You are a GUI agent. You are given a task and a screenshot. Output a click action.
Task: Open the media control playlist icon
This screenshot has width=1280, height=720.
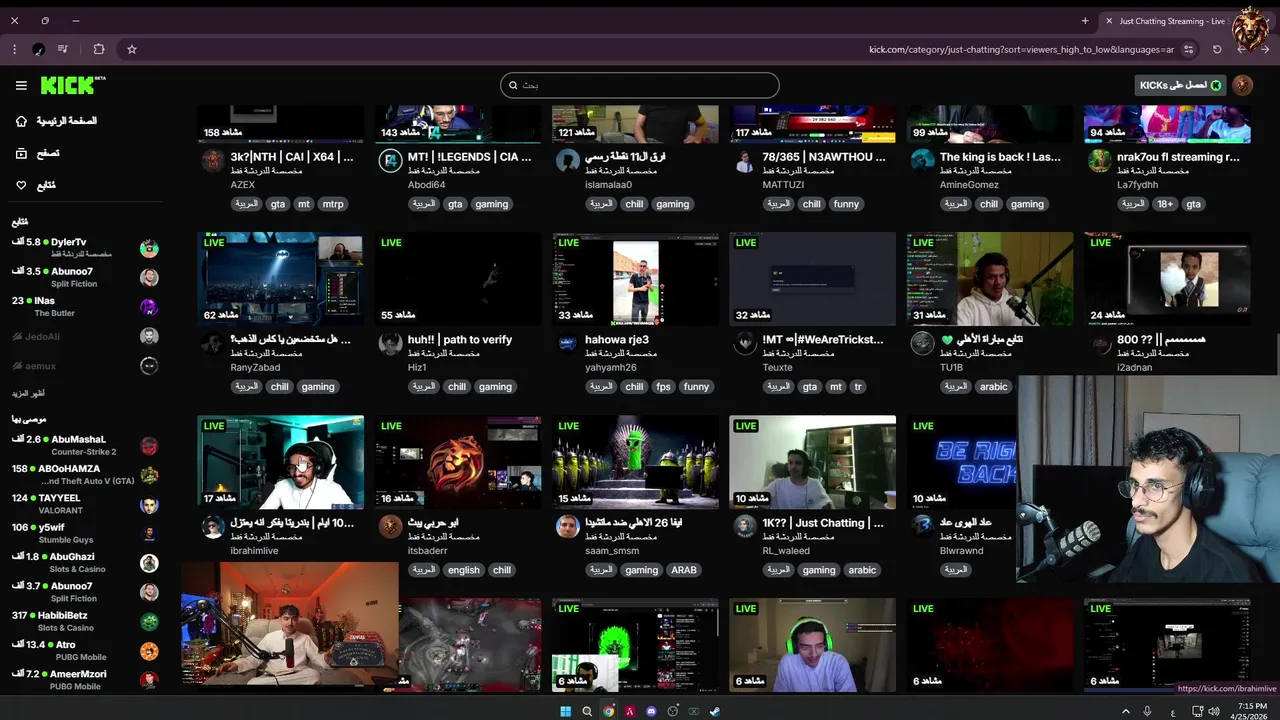(x=63, y=49)
